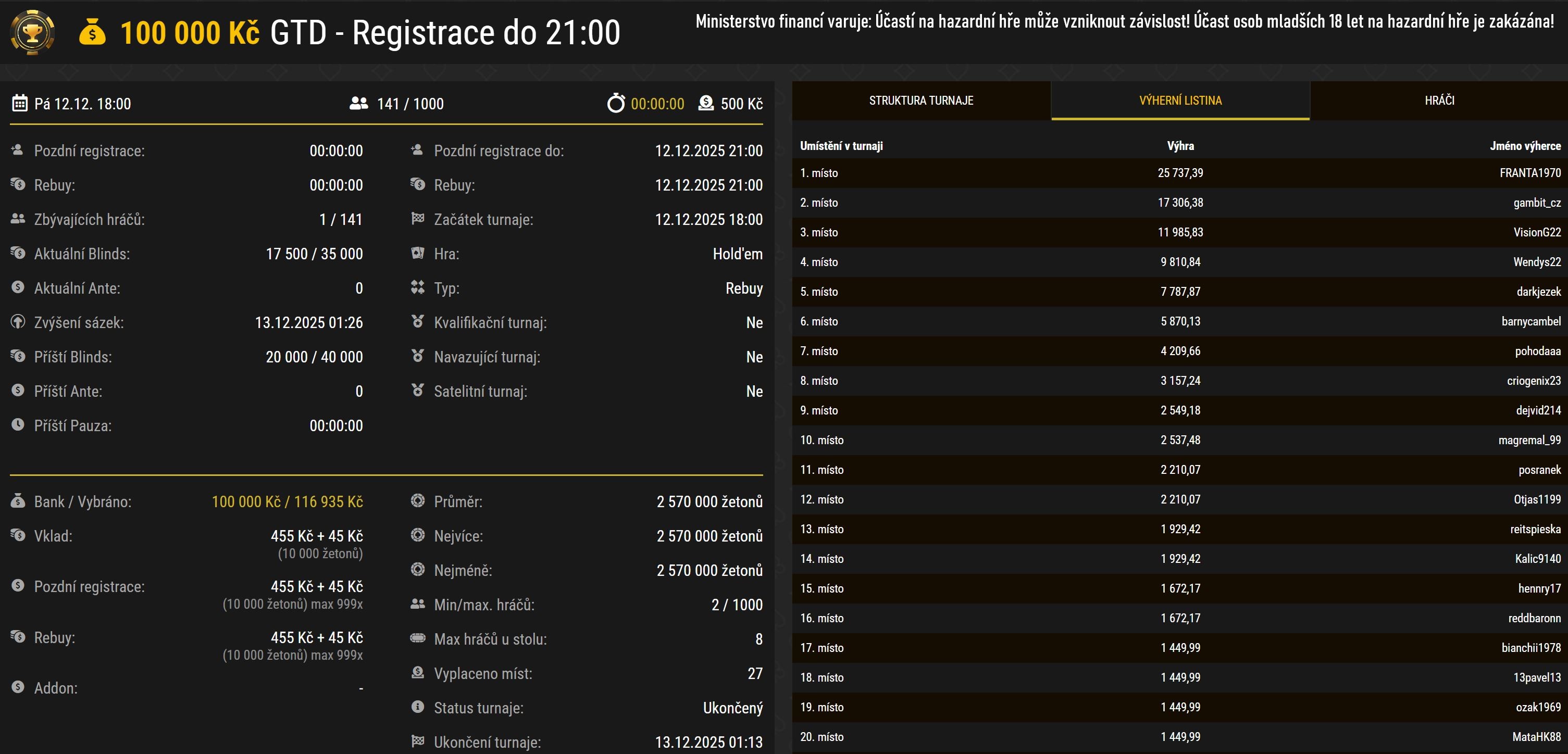This screenshot has height=754, width=1568.
Task: Click the chip icon beside Průměr
Action: (x=418, y=500)
